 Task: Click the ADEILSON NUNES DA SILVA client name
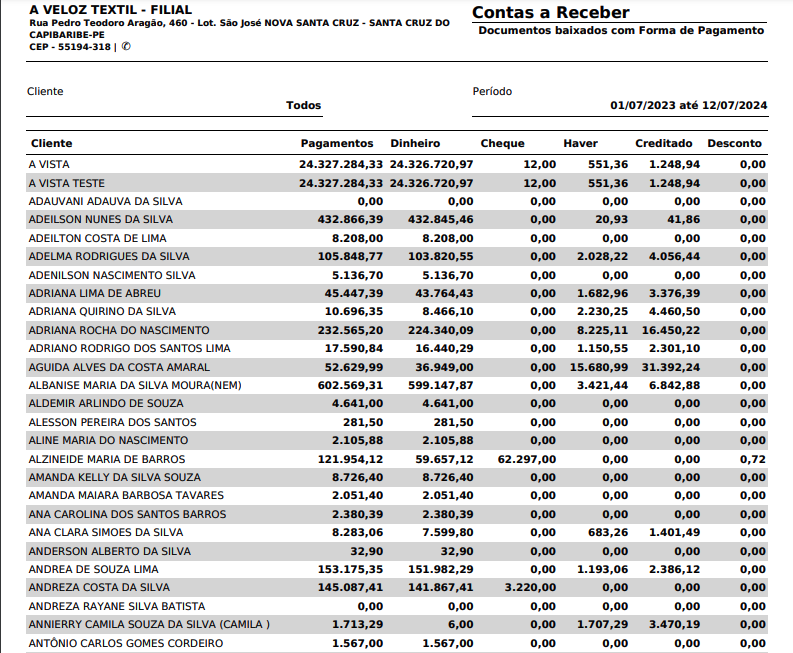(100, 220)
